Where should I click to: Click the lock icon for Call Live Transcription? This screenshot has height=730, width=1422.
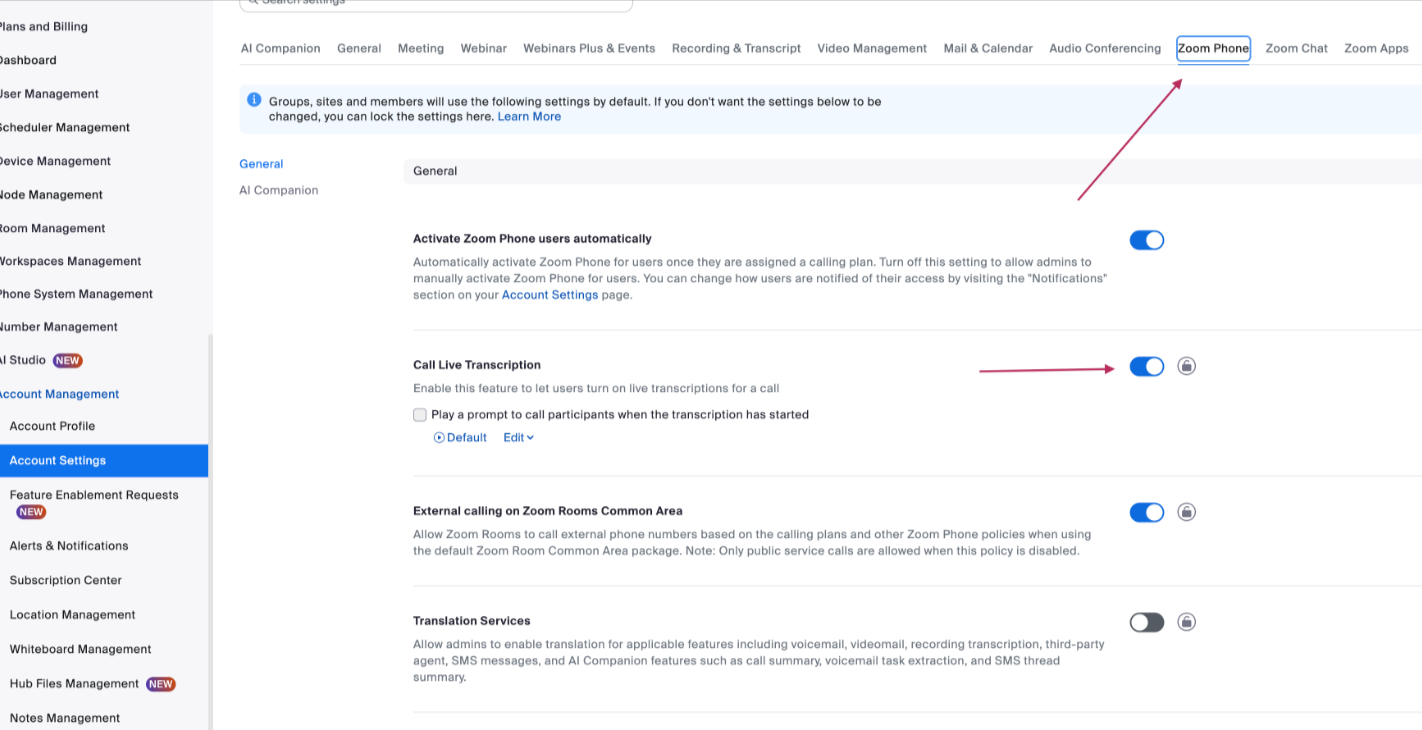point(1186,366)
